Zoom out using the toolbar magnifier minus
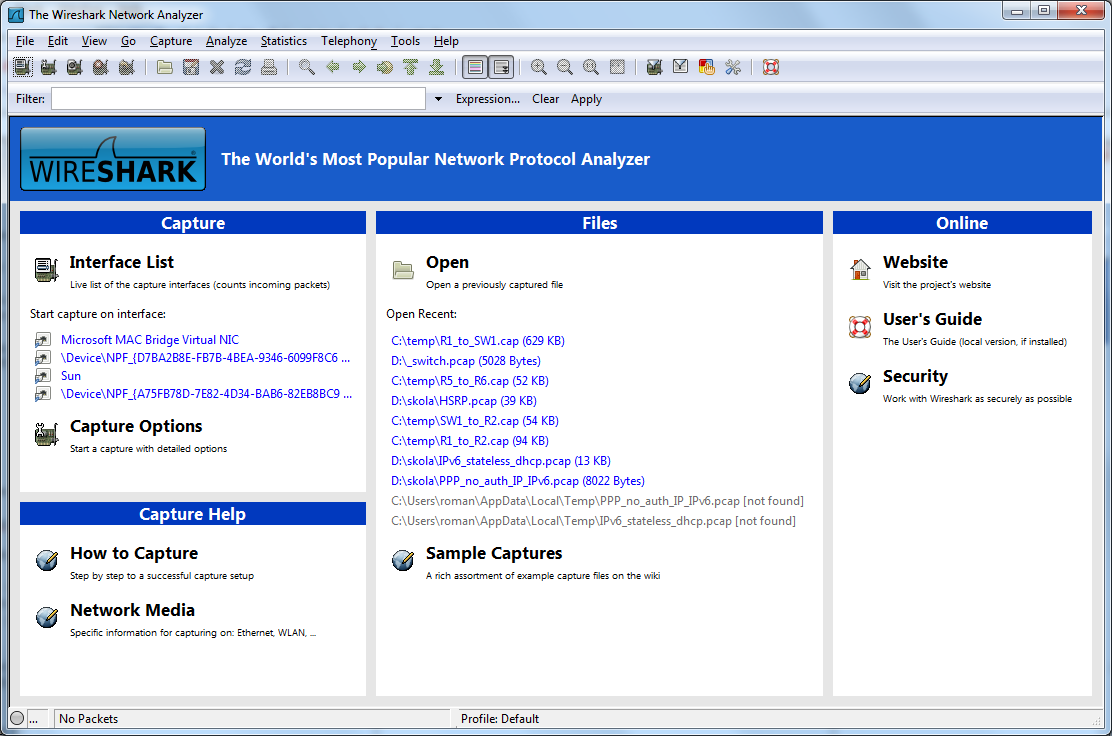This screenshot has width=1112, height=736. coord(565,67)
